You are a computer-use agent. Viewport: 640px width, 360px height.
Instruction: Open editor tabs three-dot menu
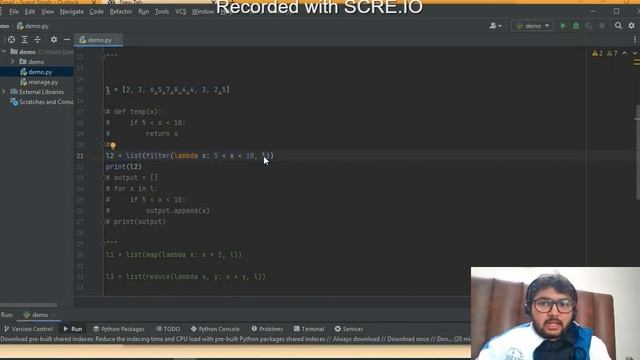coord(635,40)
